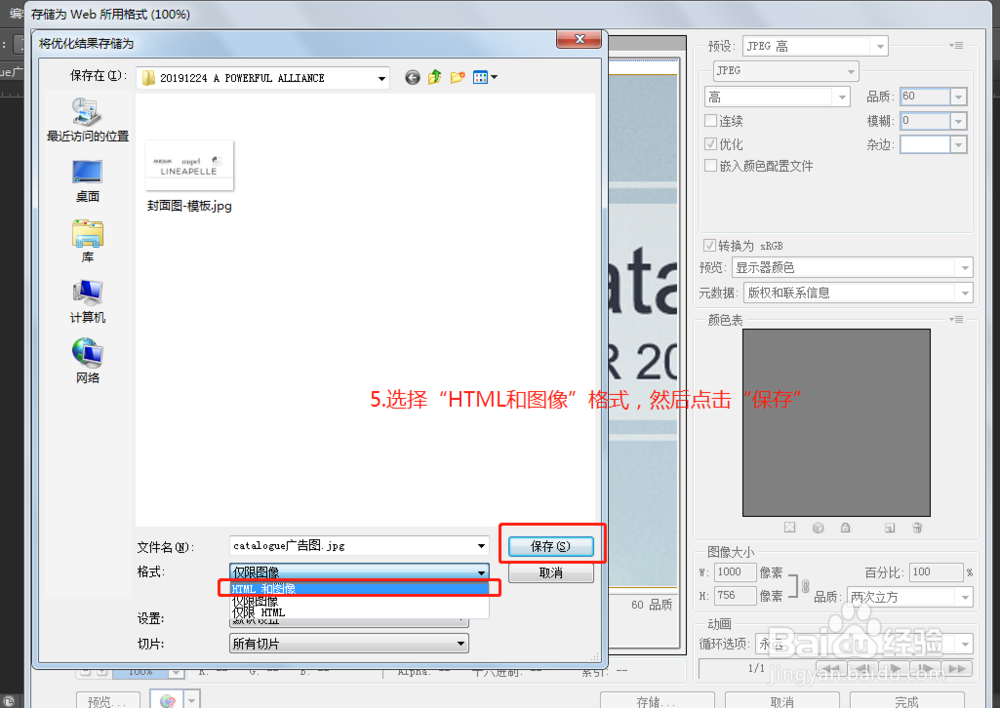
Task: Close the 将优化结果存储为 dialog
Action: click(579, 39)
